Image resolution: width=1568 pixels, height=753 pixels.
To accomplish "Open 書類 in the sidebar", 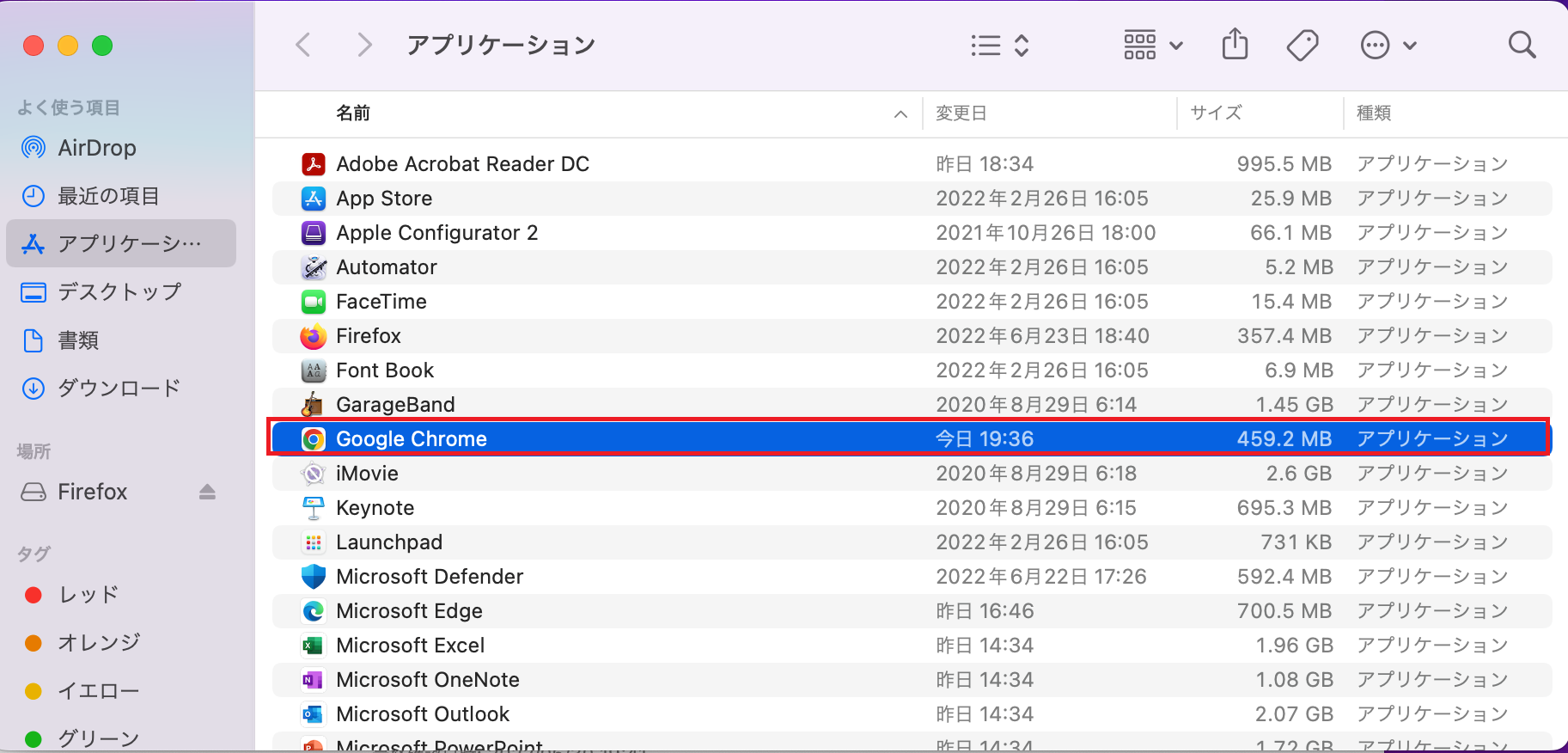I will (121, 340).
